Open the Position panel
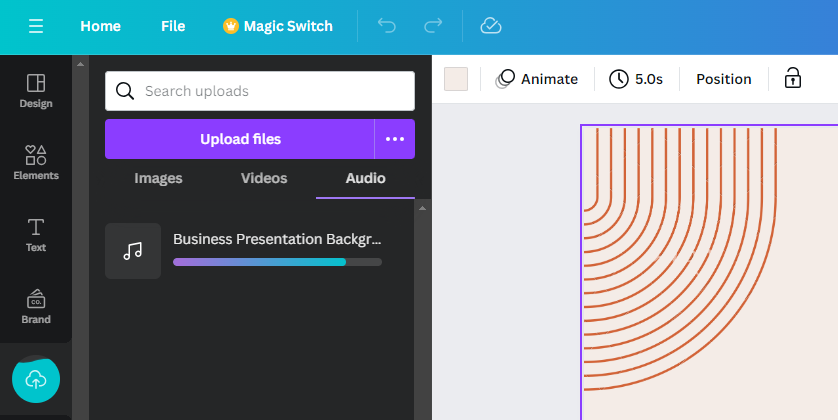 click(724, 79)
